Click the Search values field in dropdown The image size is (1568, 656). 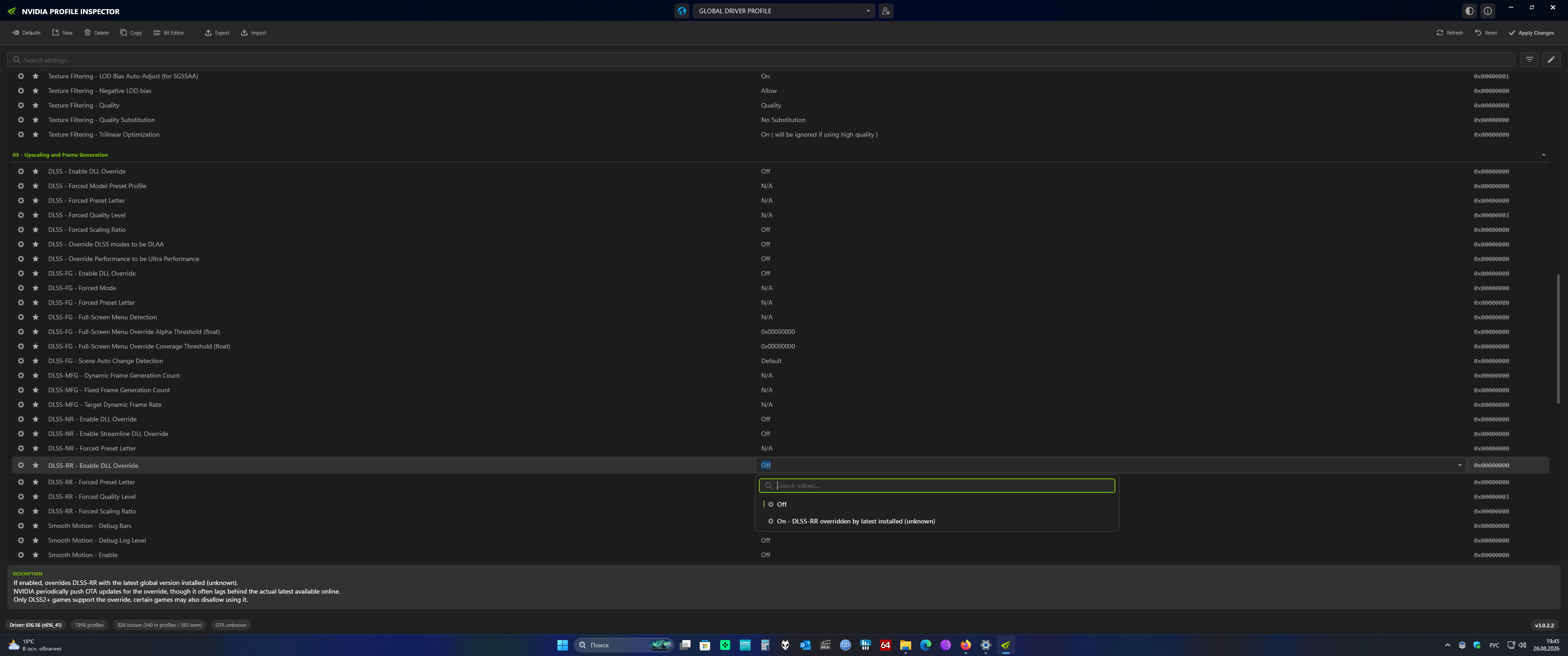937,486
